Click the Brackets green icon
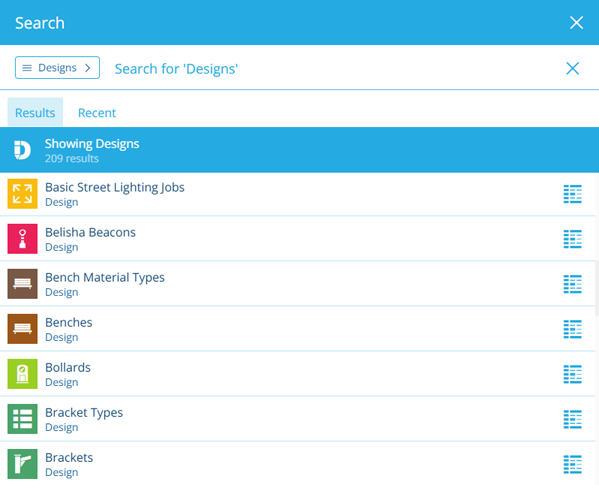The image size is (599, 485). (23, 464)
